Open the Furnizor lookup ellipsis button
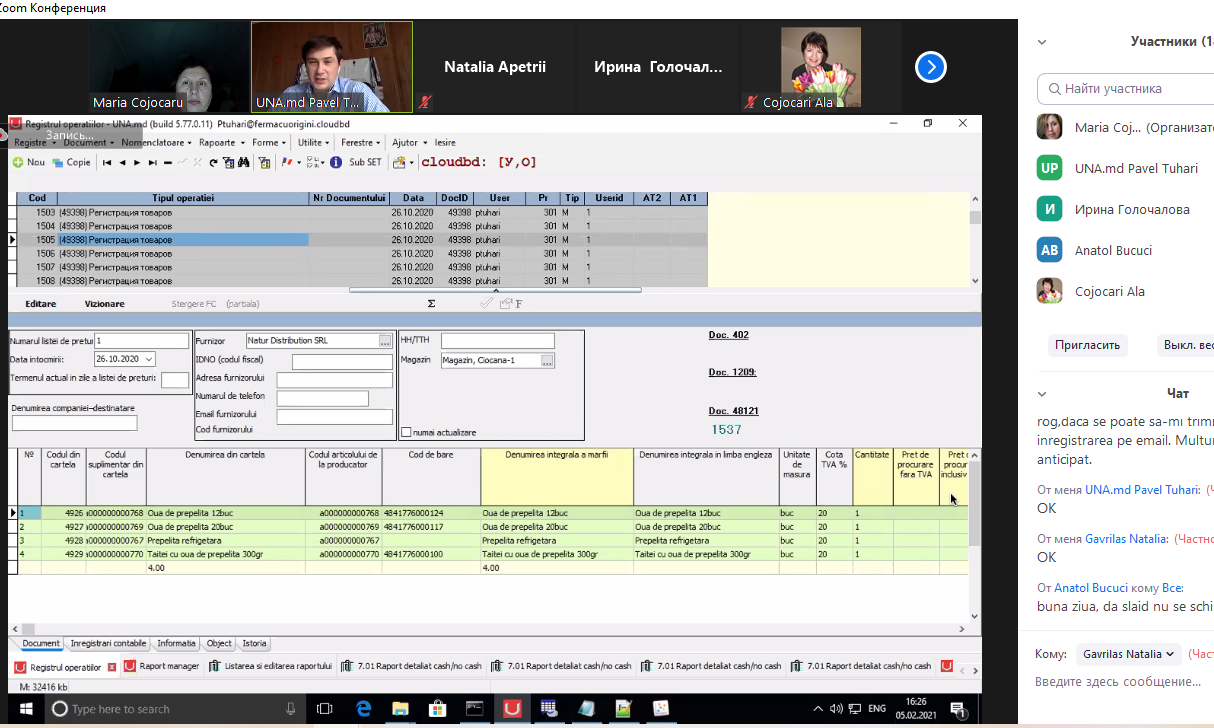 coord(385,341)
